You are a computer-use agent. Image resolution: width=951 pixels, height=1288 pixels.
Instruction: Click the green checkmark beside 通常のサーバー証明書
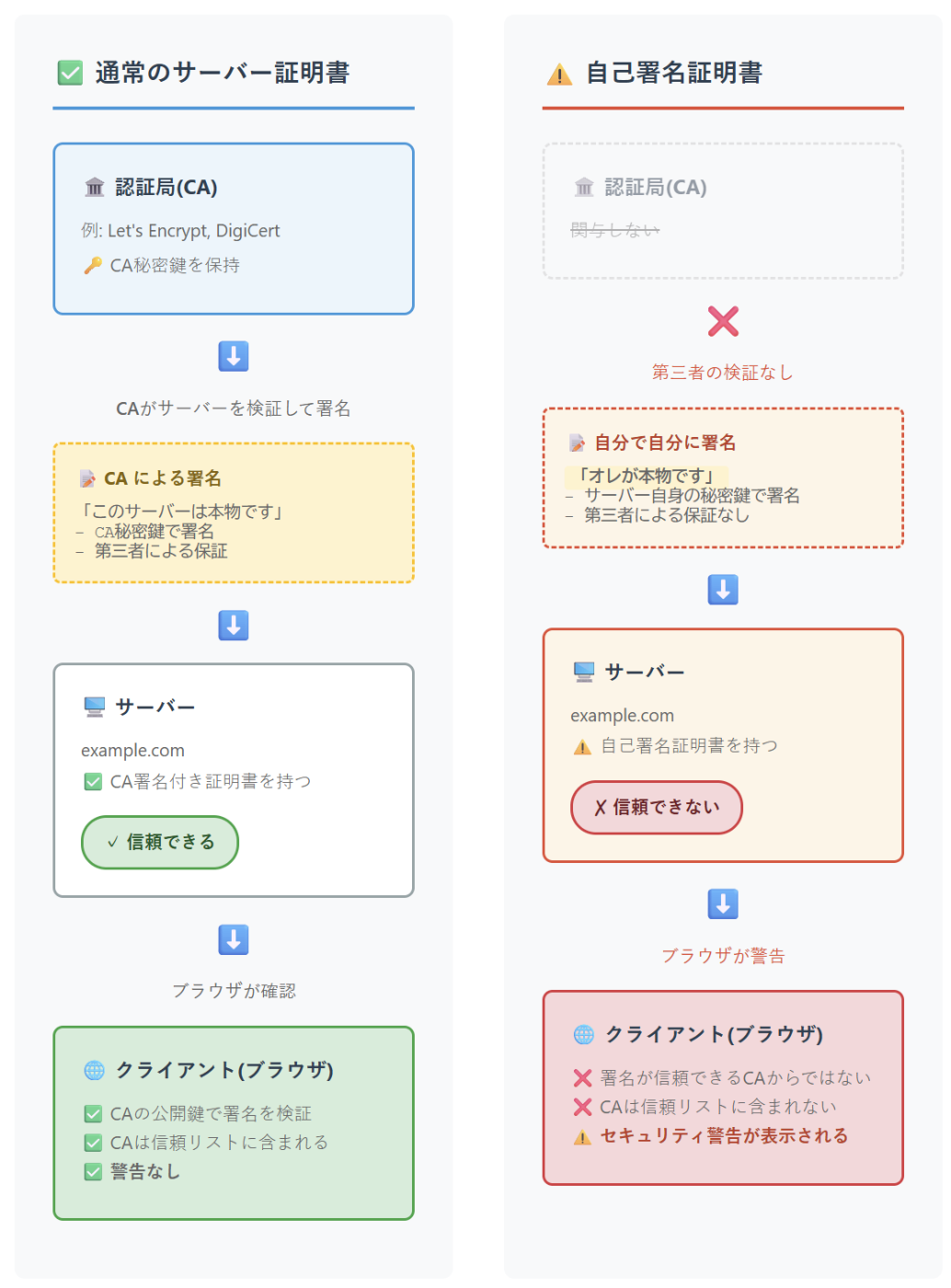point(70,73)
